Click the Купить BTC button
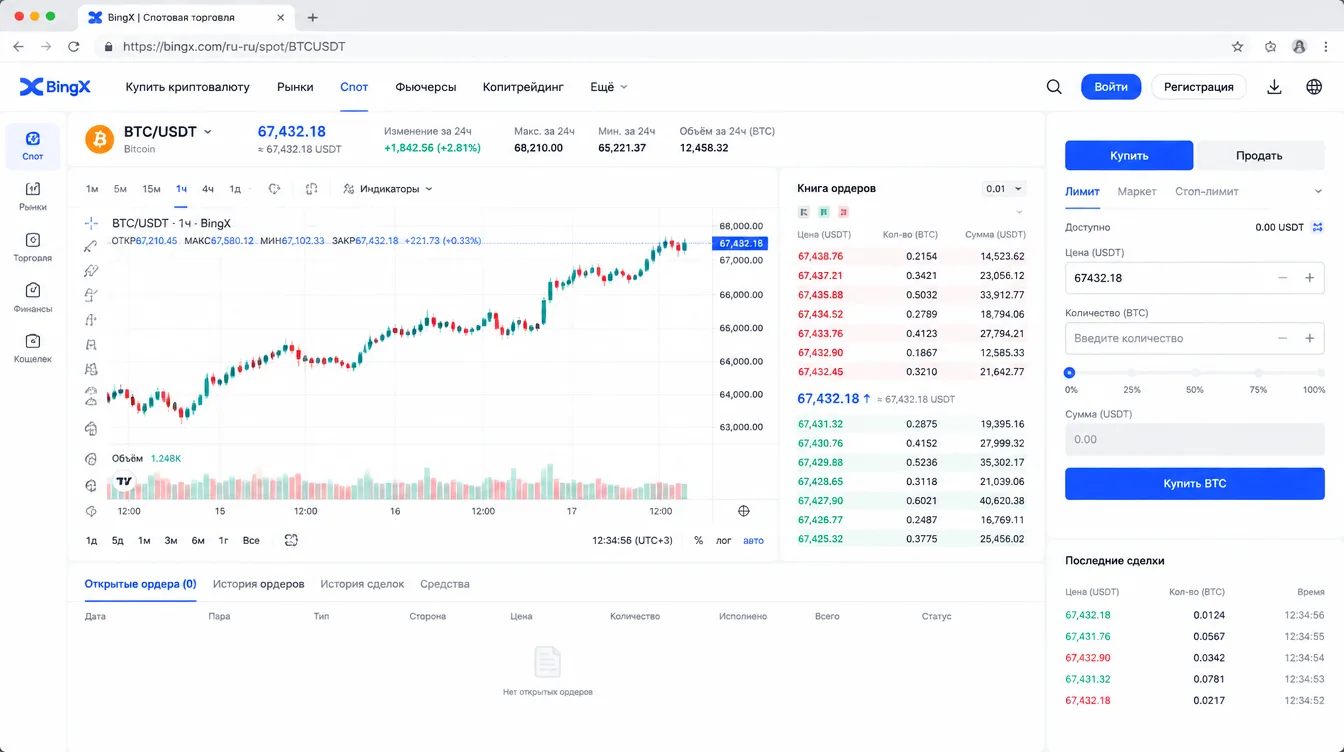The height and width of the screenshot is (752, 1344). (1194, 483)
